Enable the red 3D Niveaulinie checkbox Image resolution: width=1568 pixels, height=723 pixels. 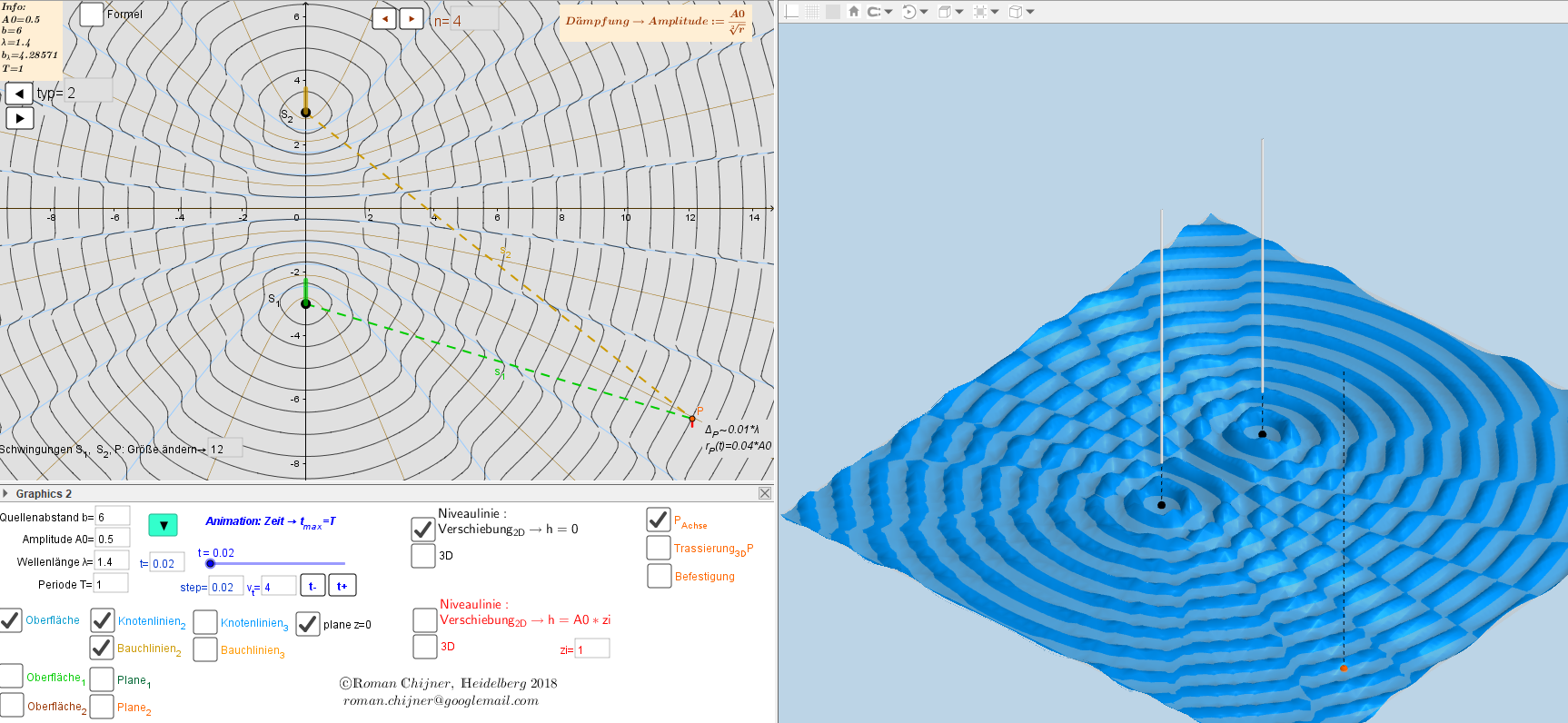(425, 646)
